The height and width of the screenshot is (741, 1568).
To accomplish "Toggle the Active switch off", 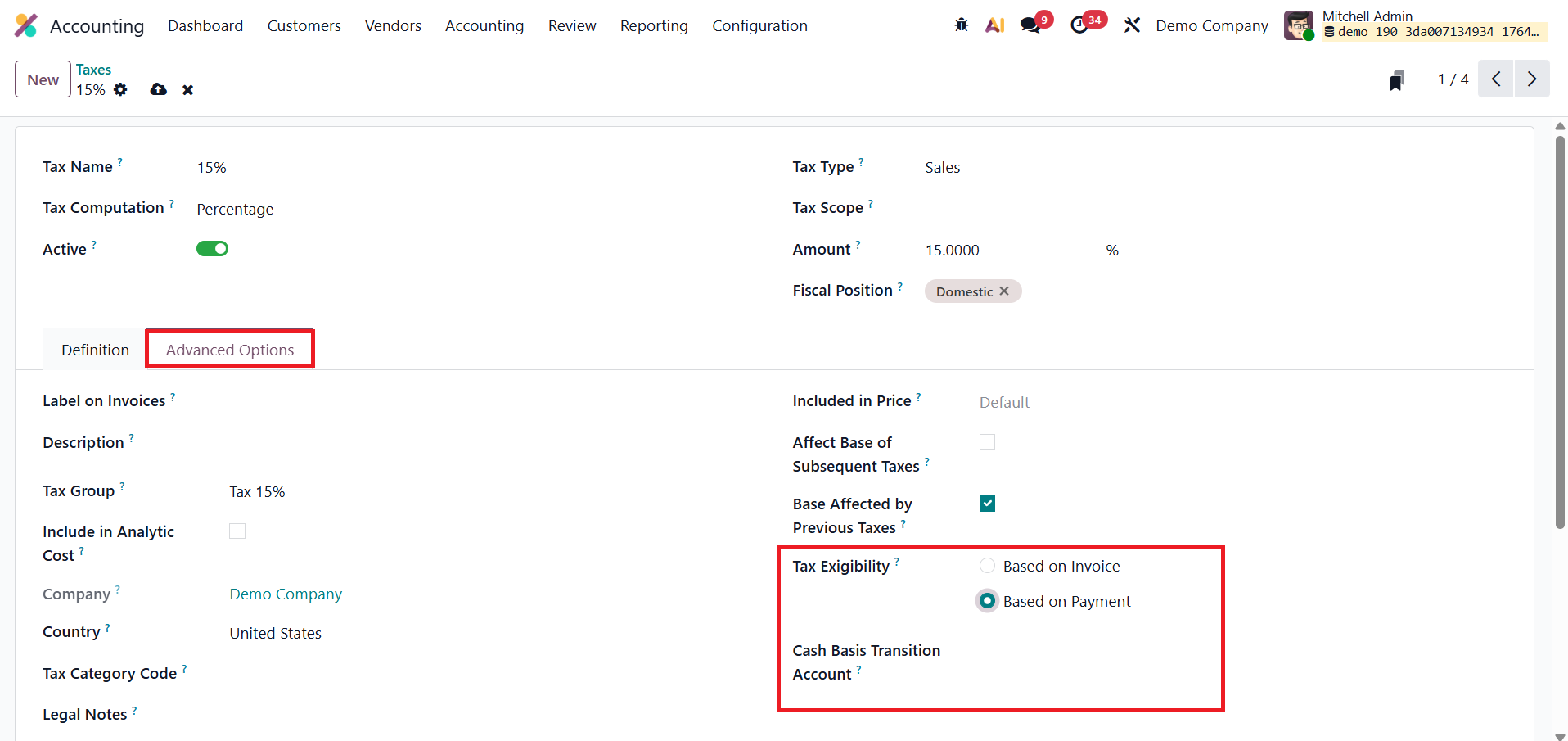I will (x=212, y=249).
